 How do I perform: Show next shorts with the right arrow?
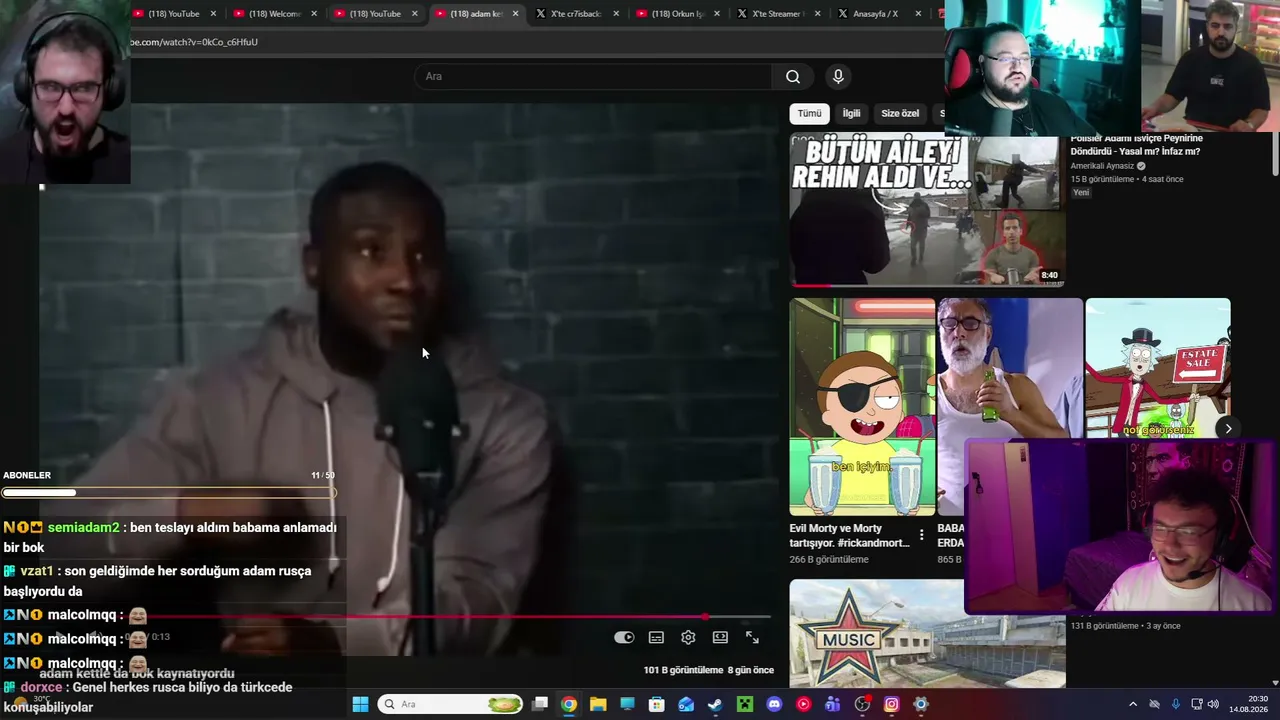[1228, 429]
